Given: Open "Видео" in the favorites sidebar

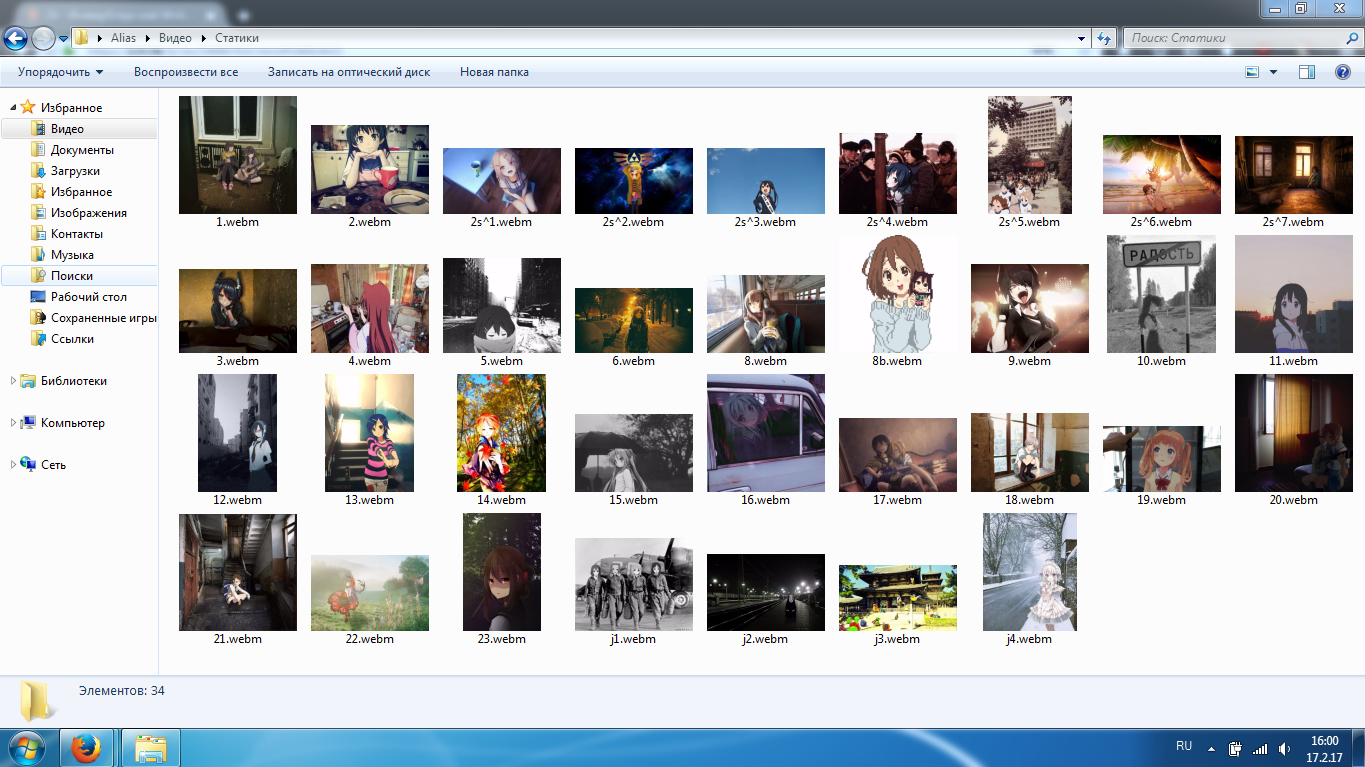Looking at the screenshot, I should click(79, 129).
